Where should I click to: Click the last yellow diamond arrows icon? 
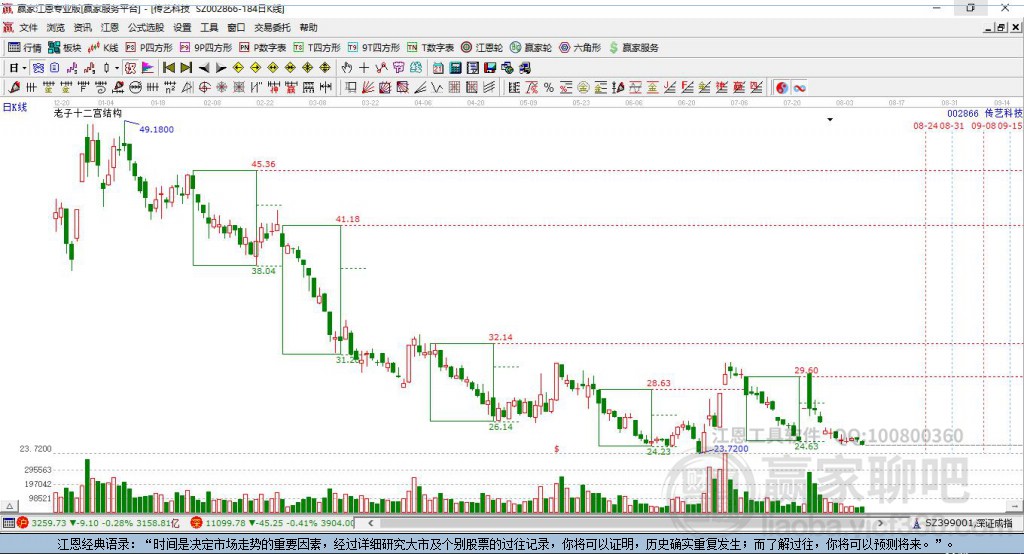[x=325, y=68]
